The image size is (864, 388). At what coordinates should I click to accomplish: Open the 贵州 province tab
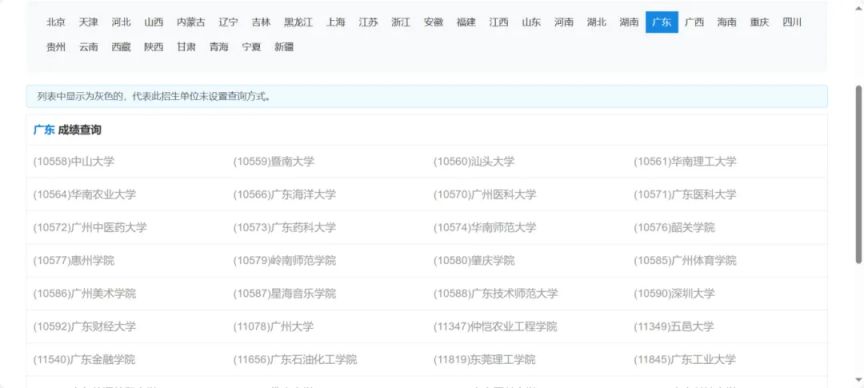(56, 47)
